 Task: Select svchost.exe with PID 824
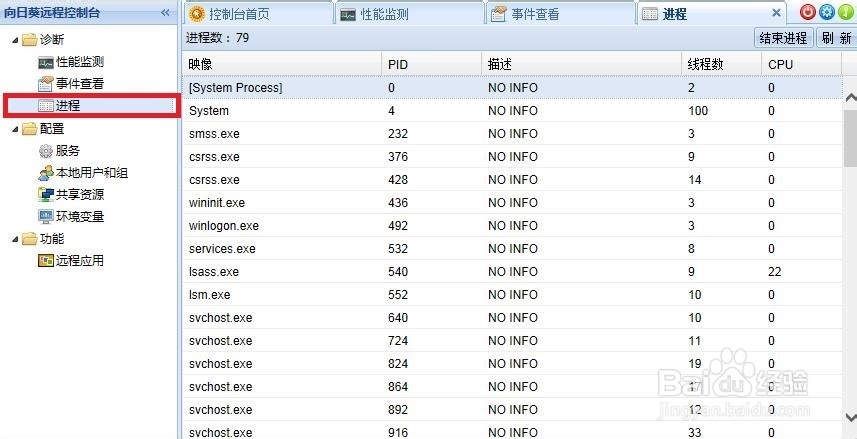[x=512, y=364]
